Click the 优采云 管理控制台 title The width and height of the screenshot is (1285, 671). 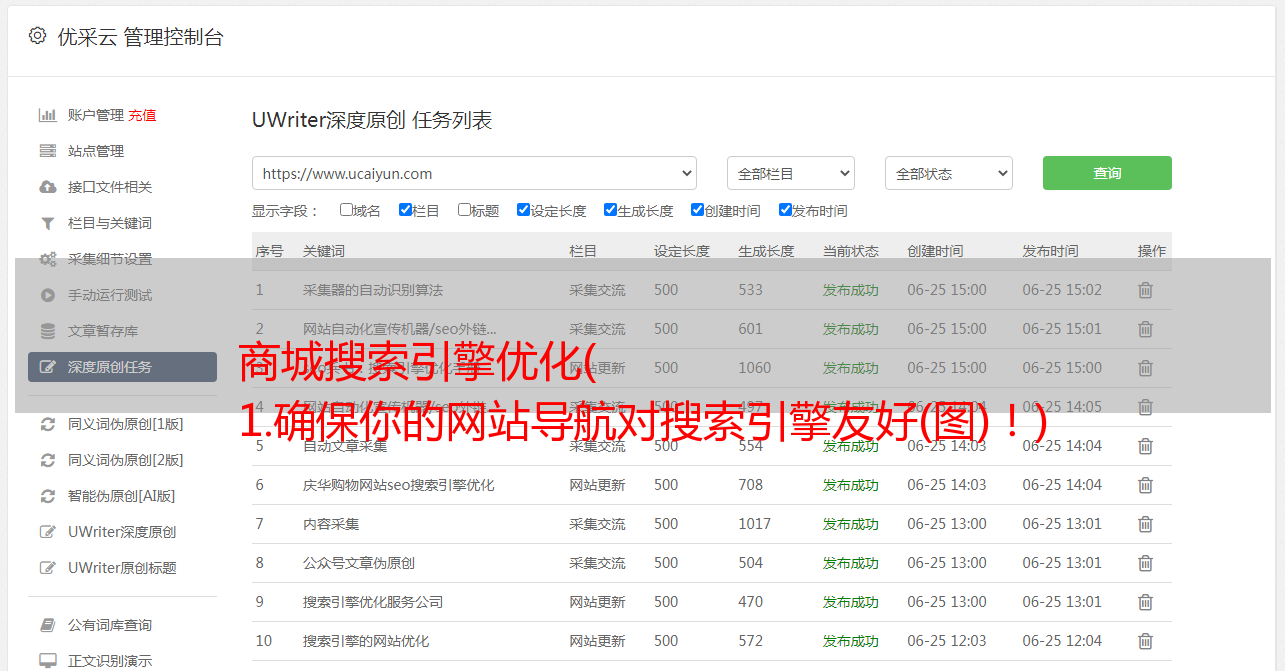pyautogui.click(x=140, y=37)
